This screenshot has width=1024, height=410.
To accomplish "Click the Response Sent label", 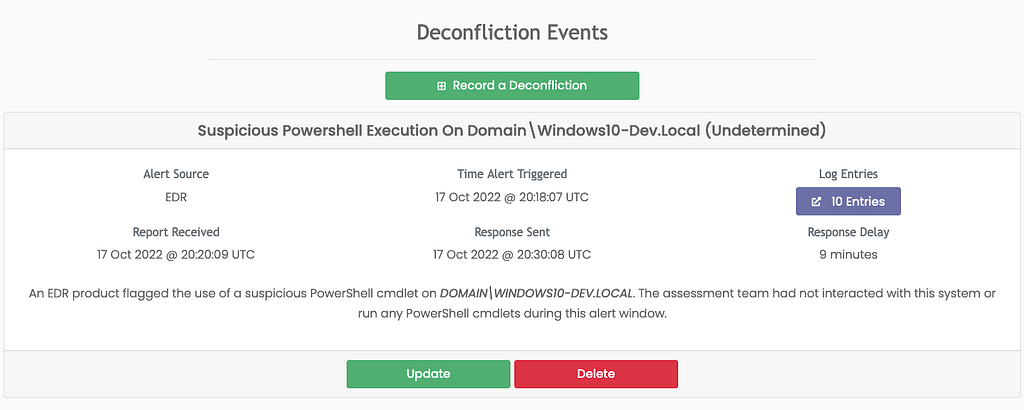I will click(x=512, y=232).
